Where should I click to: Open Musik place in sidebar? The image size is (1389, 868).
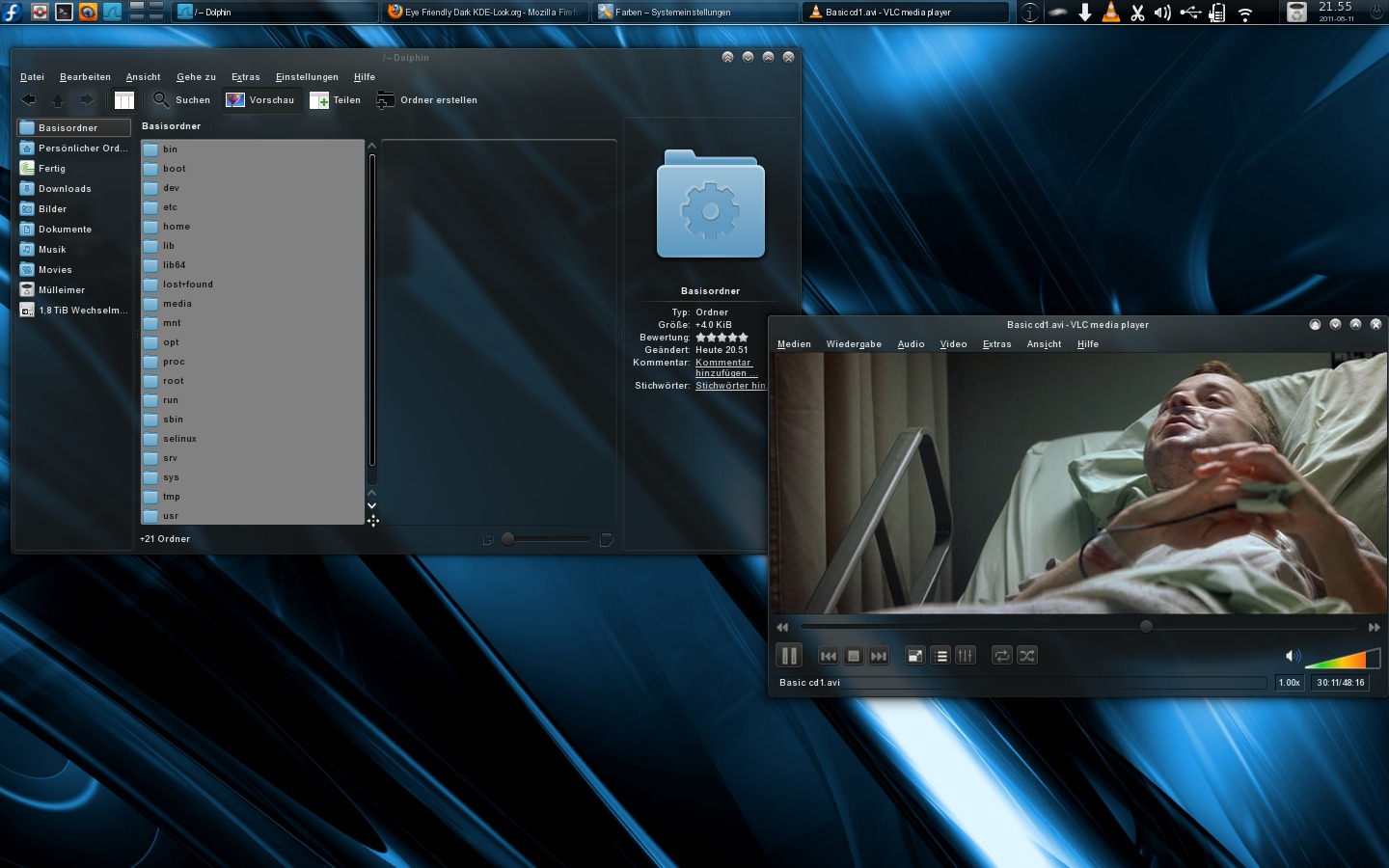tap(74, 250)
